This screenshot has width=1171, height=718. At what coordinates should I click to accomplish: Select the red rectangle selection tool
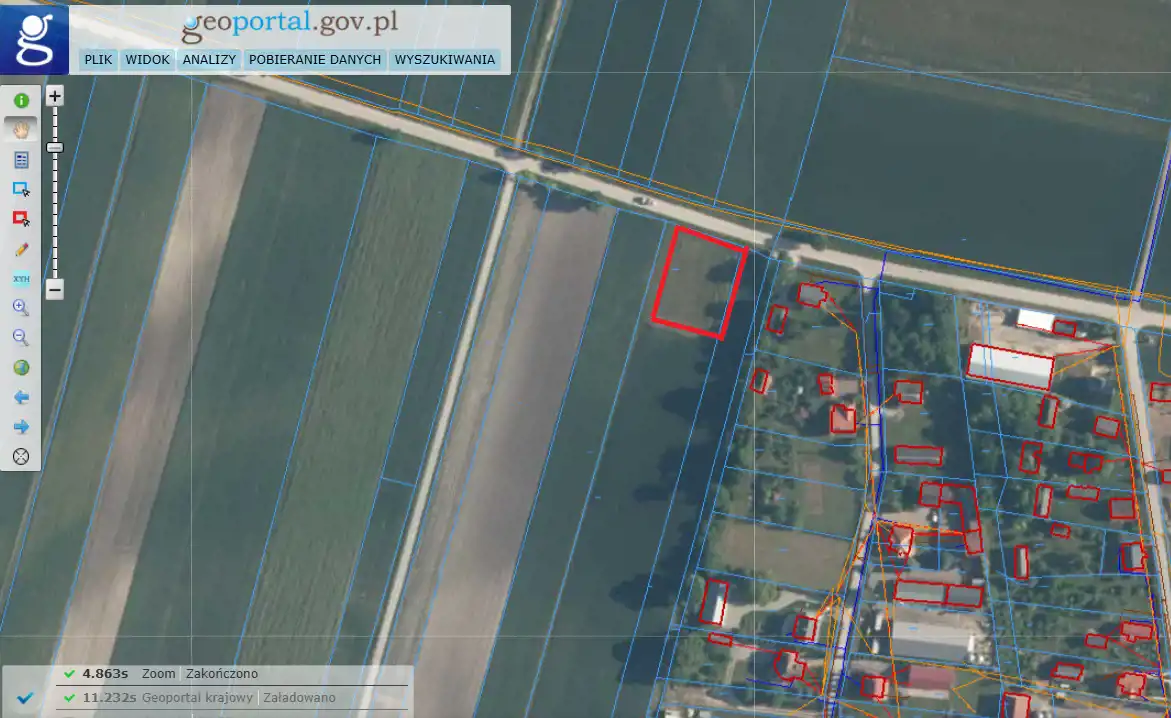[x=21, y=218]
